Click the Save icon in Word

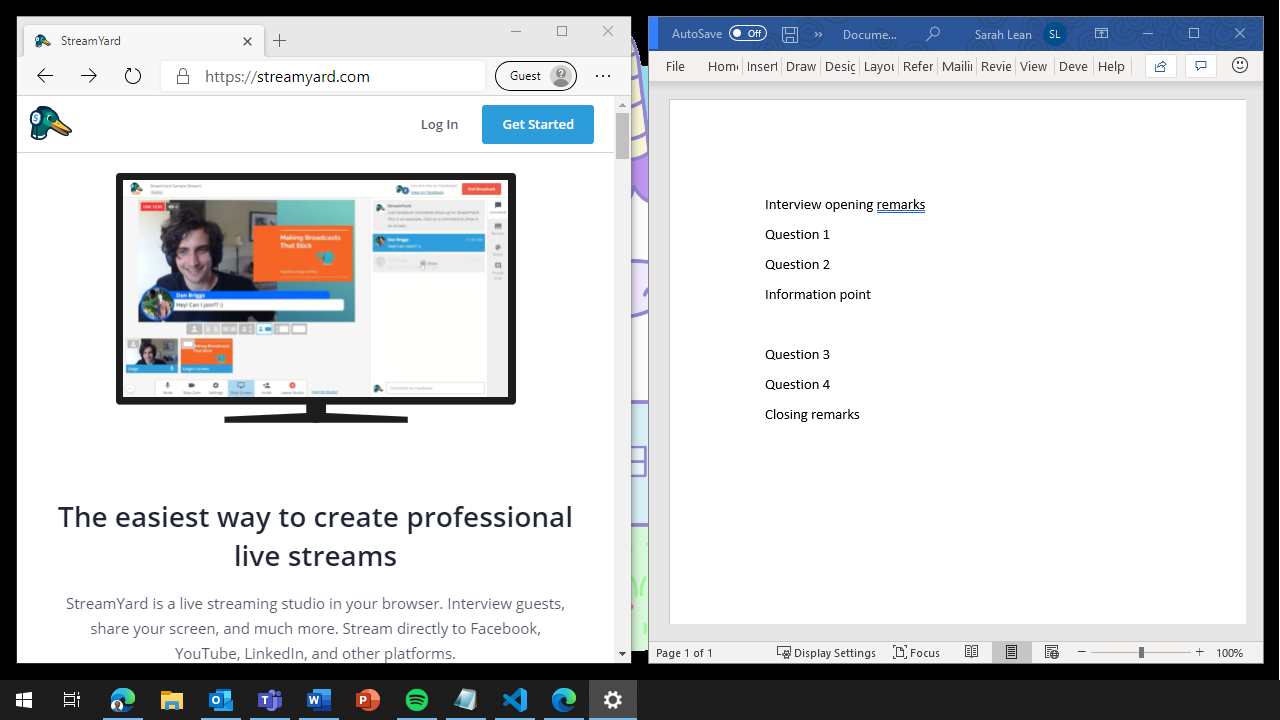(790, 34)
